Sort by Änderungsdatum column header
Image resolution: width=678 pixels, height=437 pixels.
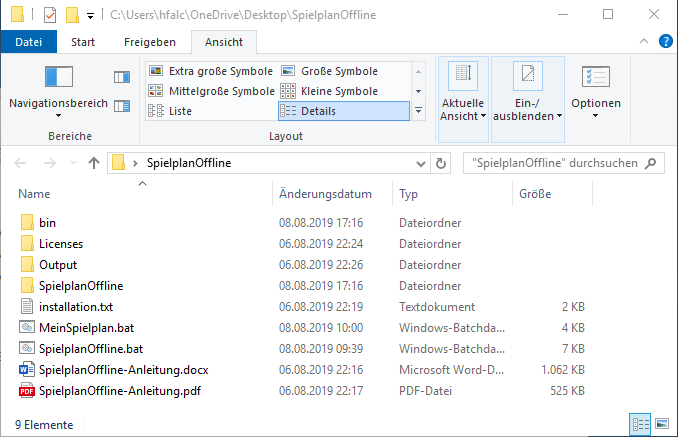[x=325, y=194]
